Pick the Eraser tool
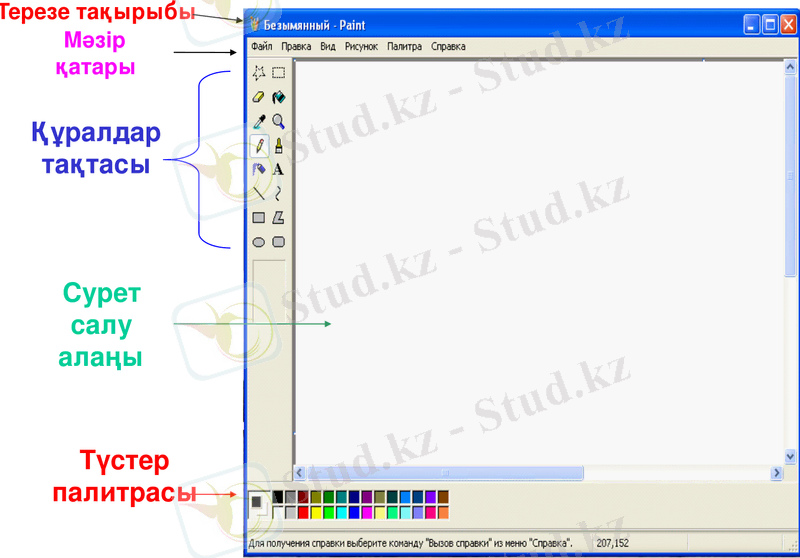Image resolution: width=800 pixels, height=558 pixels. click(x=259, y=97)
